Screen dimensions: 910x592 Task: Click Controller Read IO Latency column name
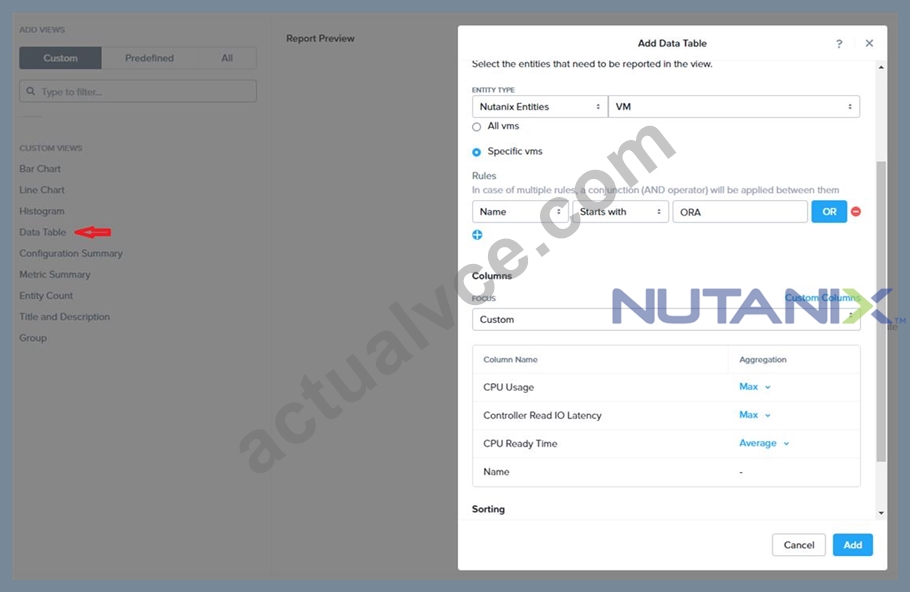coord(542,416)
